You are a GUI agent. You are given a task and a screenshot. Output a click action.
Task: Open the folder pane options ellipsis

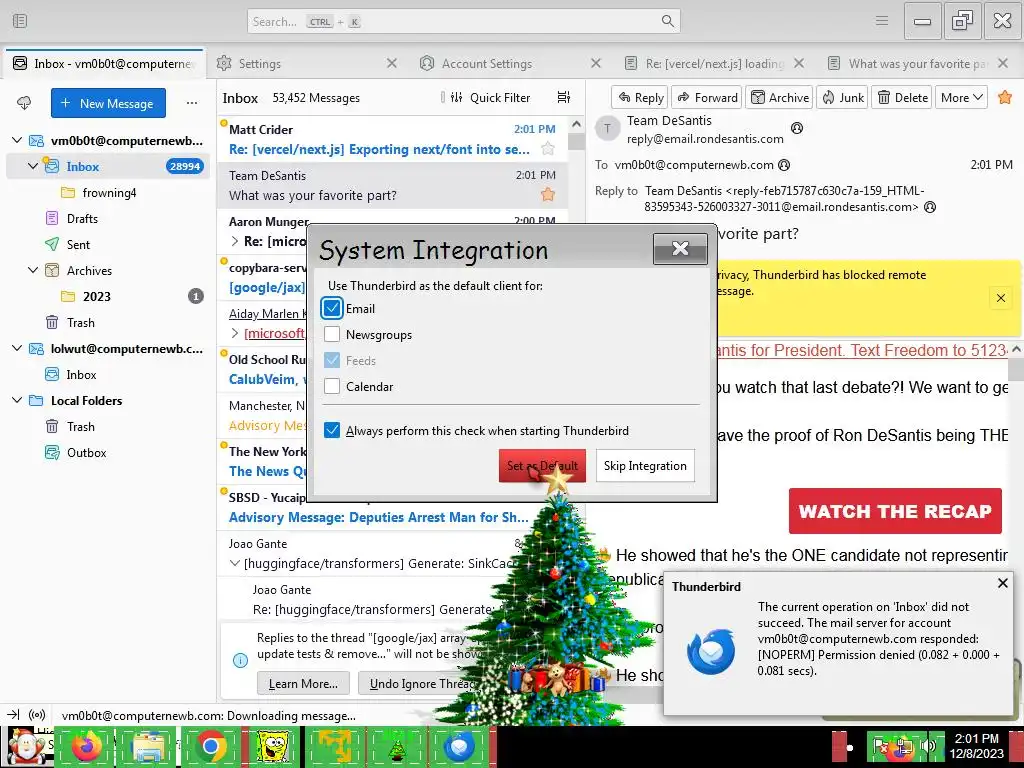click(x=192, y=103)
